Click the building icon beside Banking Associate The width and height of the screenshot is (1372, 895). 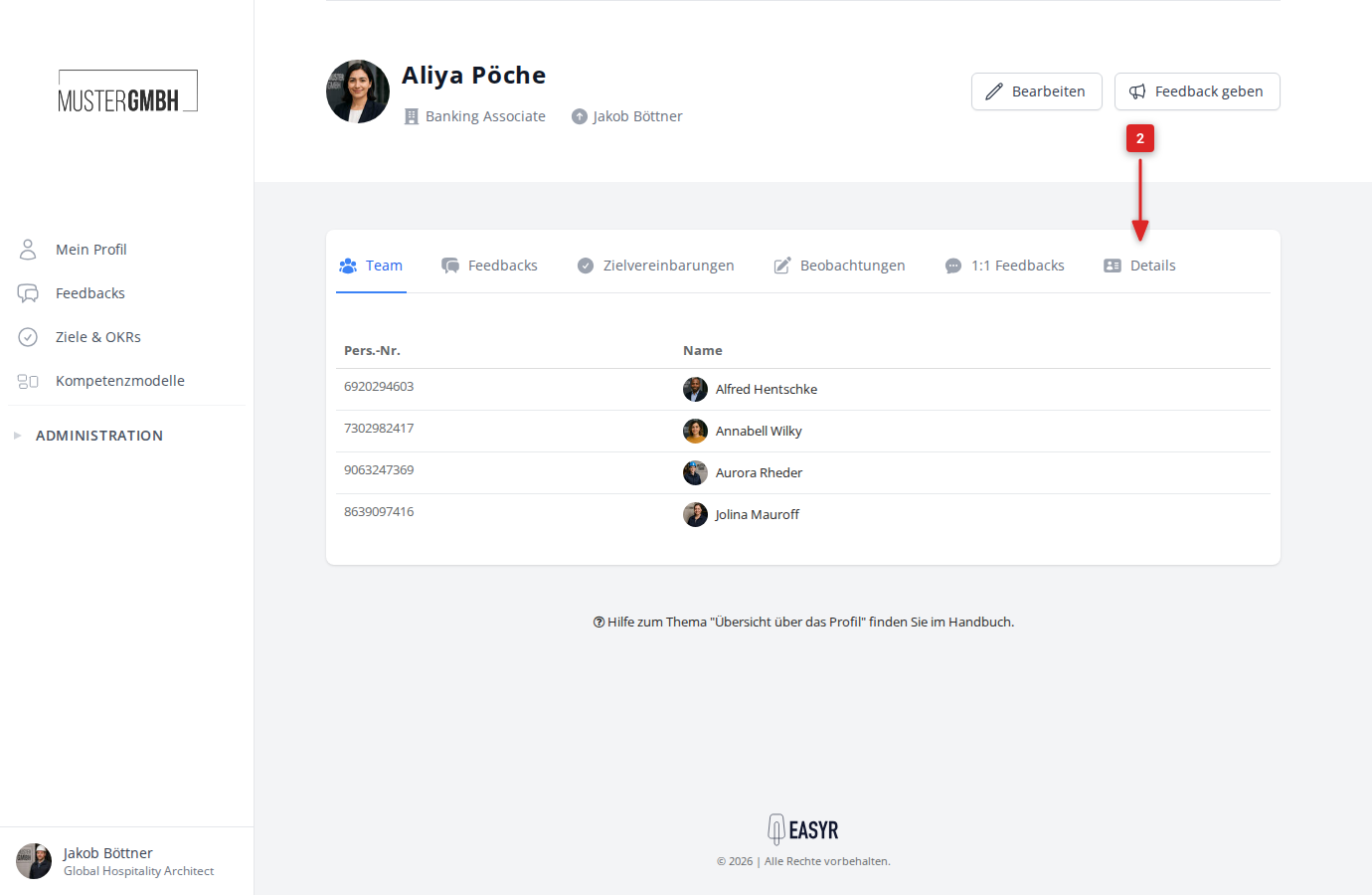click(412, 116)
